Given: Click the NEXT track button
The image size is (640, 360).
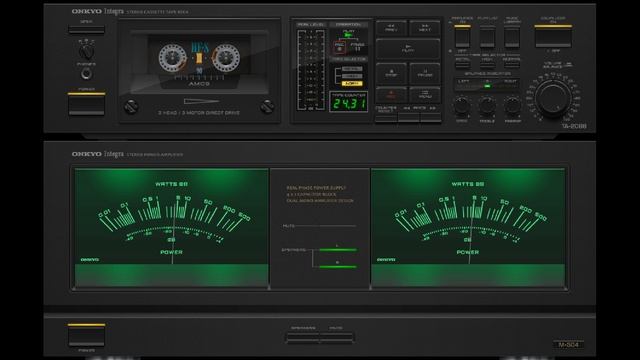Looking at the screenshot, I should click(424, 27).
